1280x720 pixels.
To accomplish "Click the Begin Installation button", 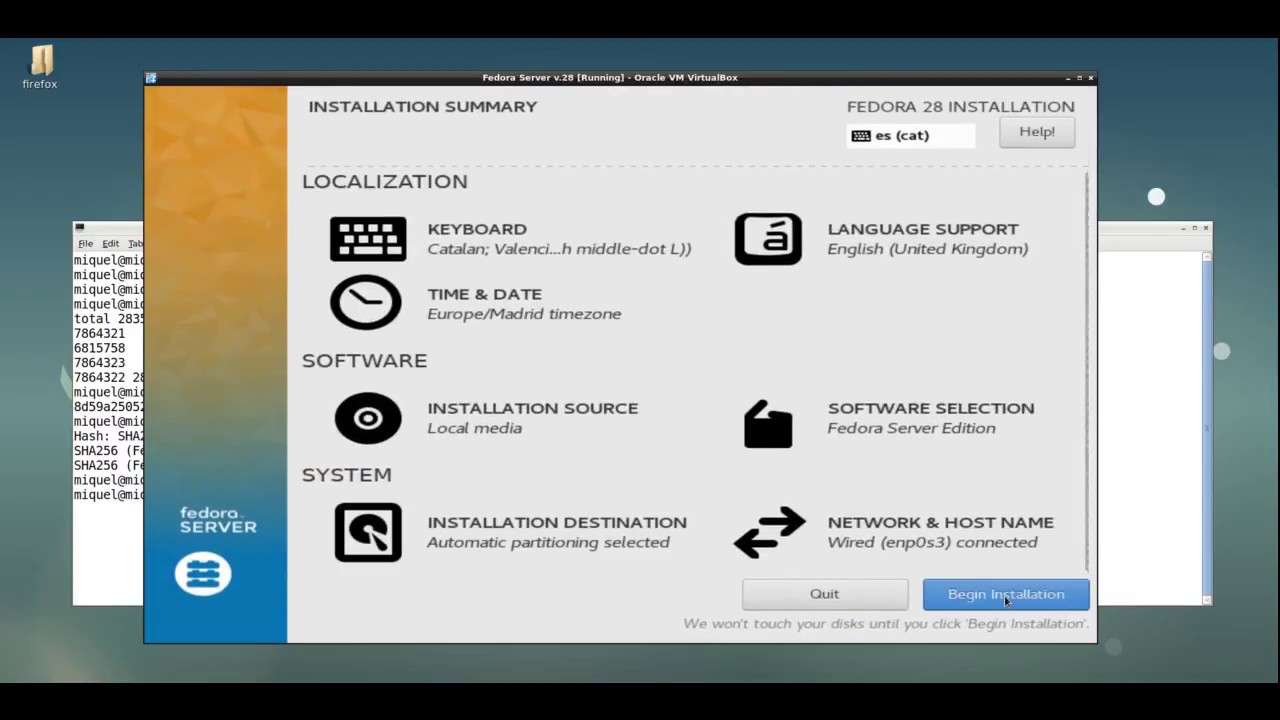I will [x=1006, y=594].
